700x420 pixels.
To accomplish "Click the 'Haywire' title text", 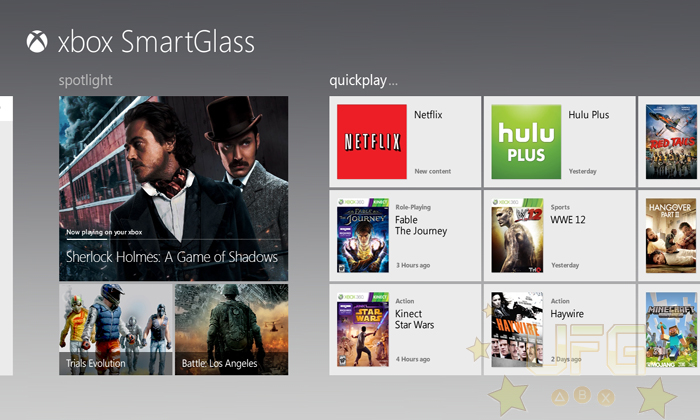I will click(567, 314).
